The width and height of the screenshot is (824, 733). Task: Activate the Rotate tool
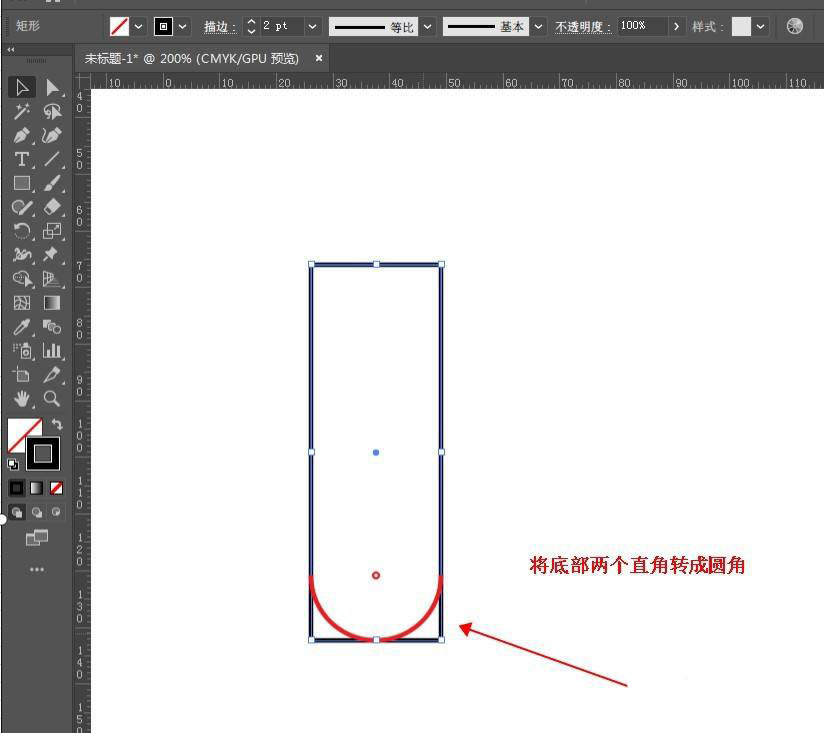[22, 231]
